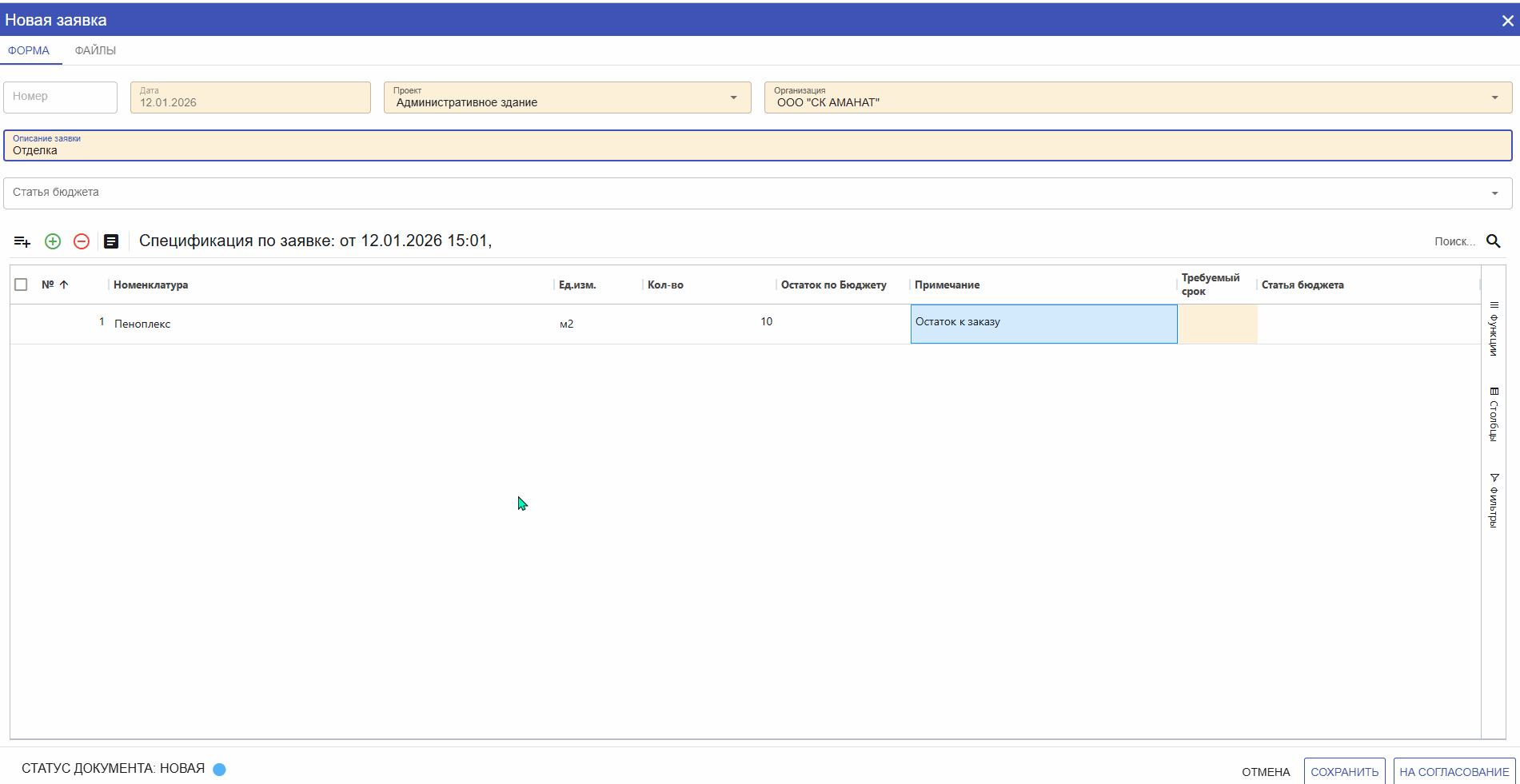The image size is (1520, 784).
Task: Click the add multiple rows list icon
Action: 22,241
